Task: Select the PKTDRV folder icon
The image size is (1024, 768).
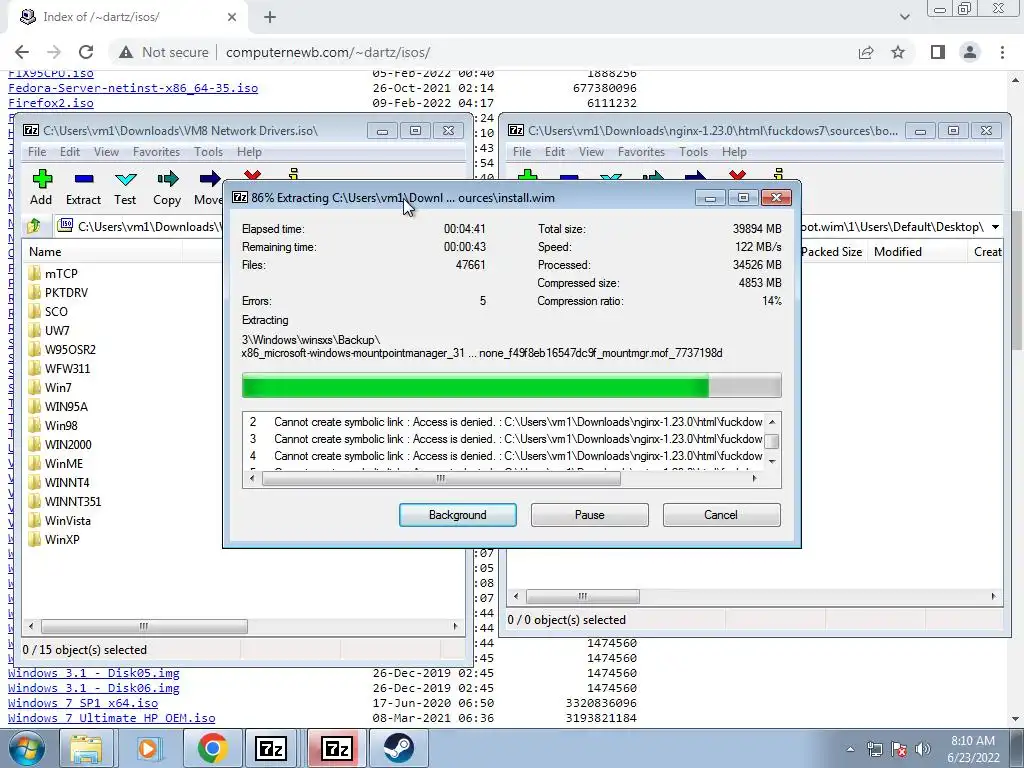Action: (35, 293)
